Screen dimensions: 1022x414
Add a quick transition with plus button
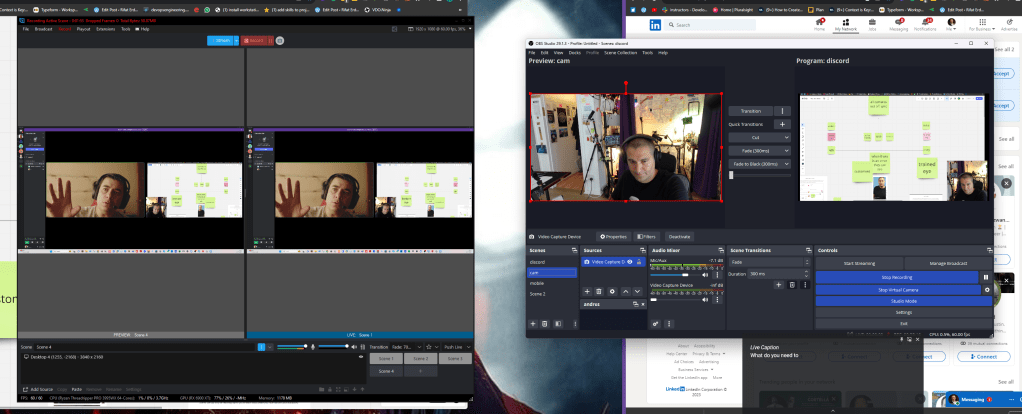(x=782, y=124)
